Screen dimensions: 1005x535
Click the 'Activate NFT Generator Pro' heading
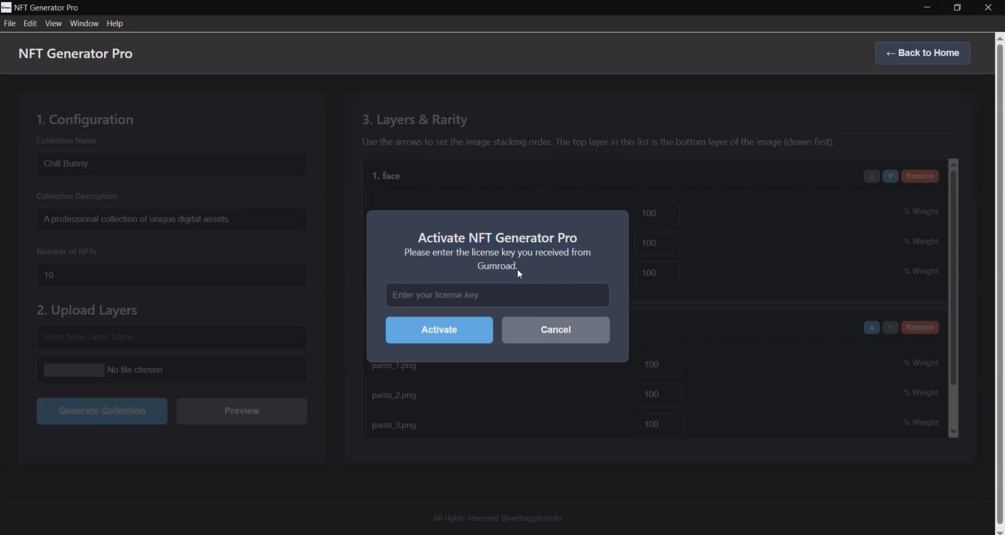point(497,238)
